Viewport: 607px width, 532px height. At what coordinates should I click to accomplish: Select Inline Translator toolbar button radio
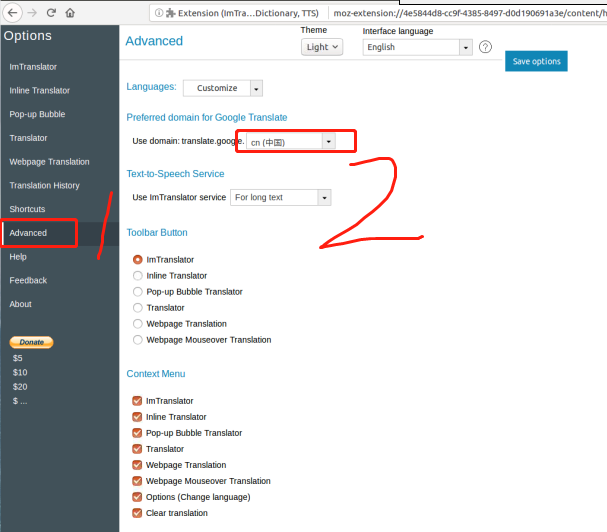click(x=137, y=276)
